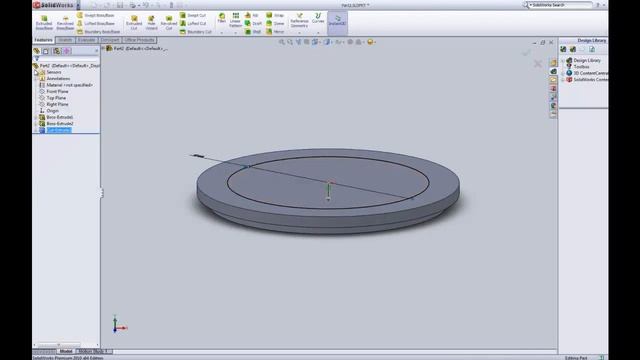
Task: Select the Dome feature
Action: coord(275,23)
